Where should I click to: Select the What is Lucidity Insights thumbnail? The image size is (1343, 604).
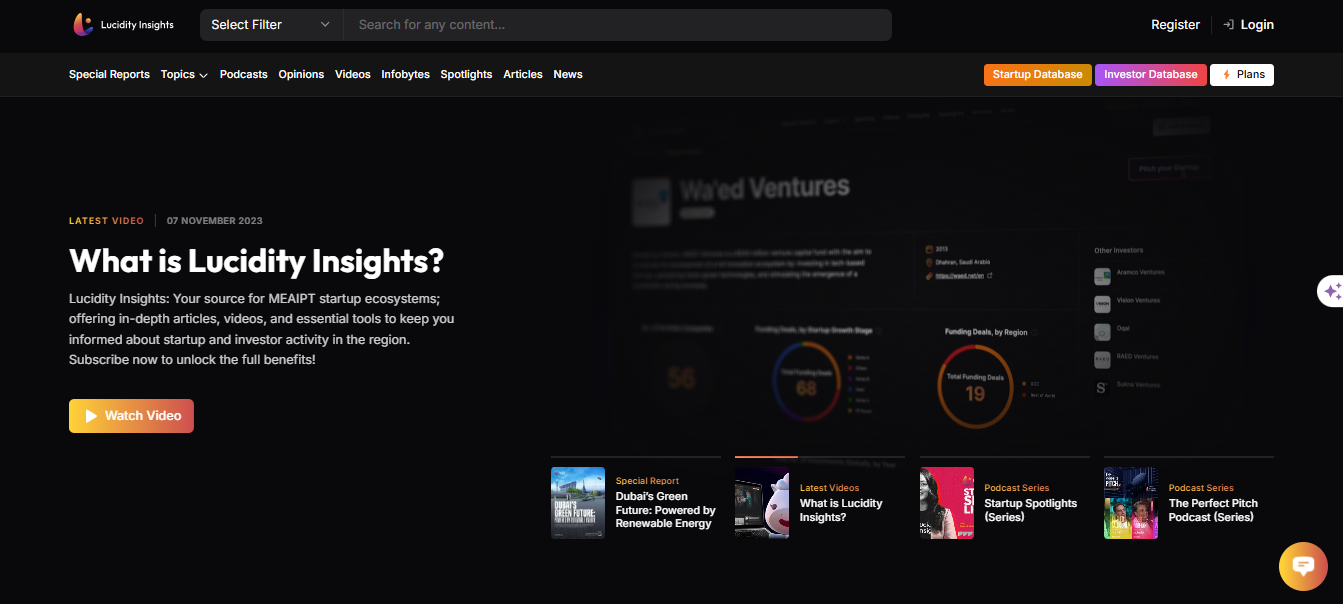[762, 503]
